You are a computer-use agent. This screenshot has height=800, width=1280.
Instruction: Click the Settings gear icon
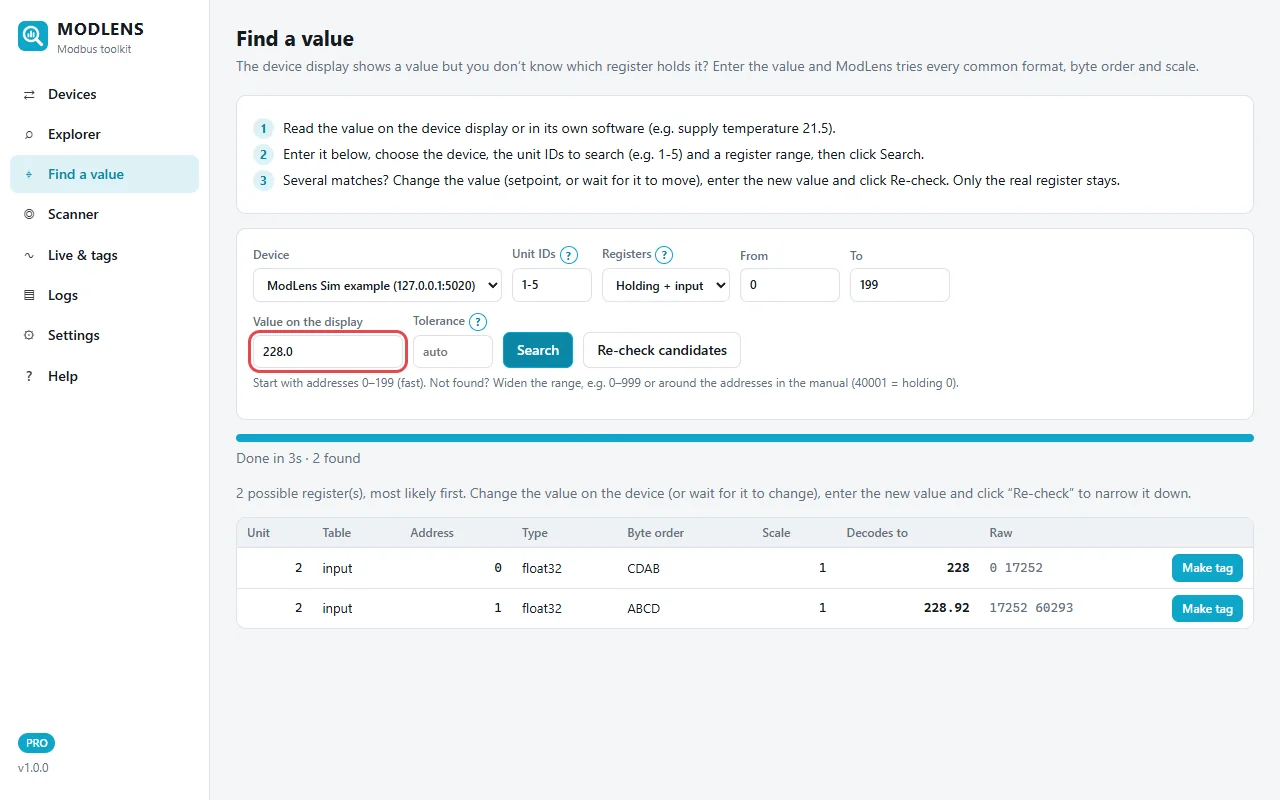pyautogui.click(x=29, y=335)
